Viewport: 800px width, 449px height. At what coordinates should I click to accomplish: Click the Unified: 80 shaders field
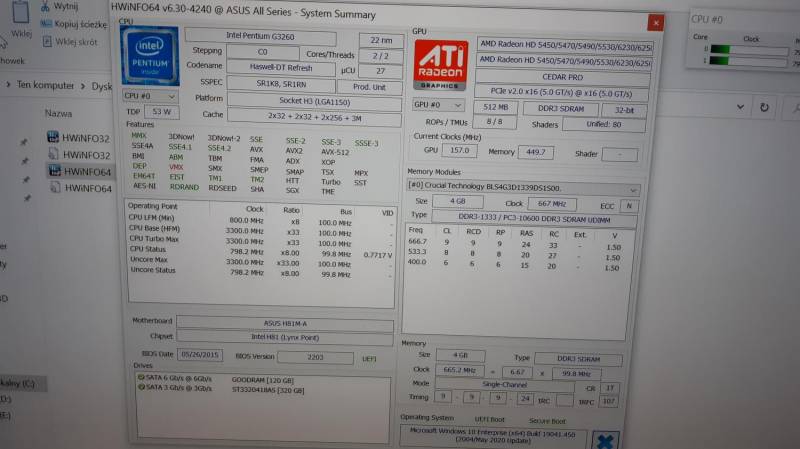coord(604,124)
